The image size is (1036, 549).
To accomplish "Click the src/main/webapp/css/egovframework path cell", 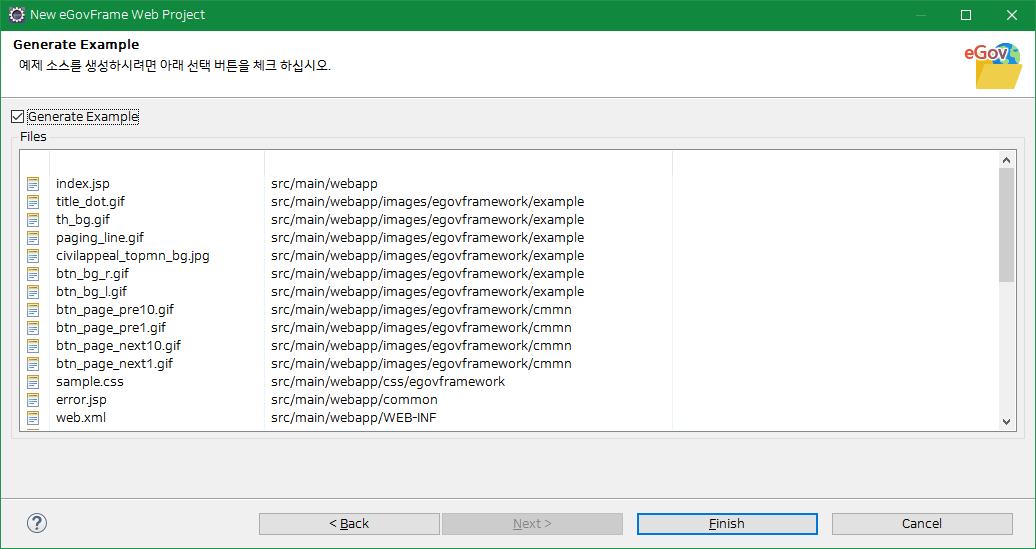I will (388, 382).
